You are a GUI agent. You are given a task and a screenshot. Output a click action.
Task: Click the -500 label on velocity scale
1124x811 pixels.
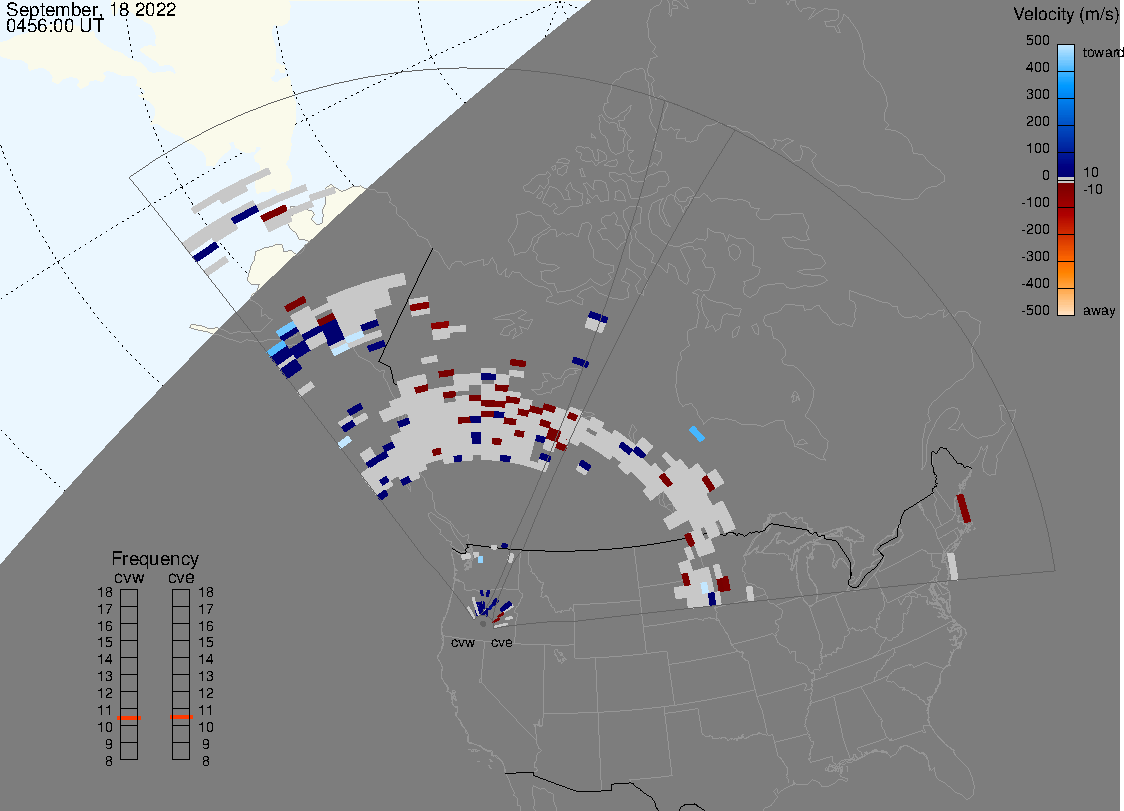point(1035,310)
